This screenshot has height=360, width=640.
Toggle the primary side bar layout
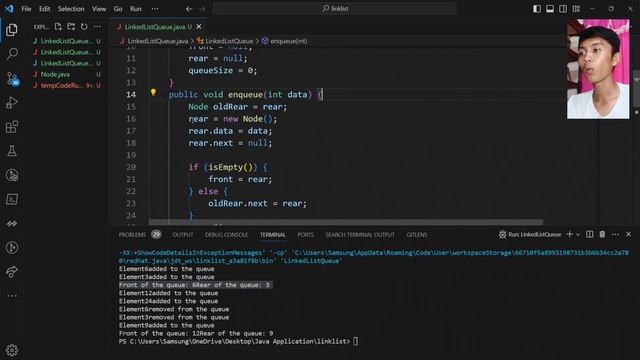(x=537, y=9)
